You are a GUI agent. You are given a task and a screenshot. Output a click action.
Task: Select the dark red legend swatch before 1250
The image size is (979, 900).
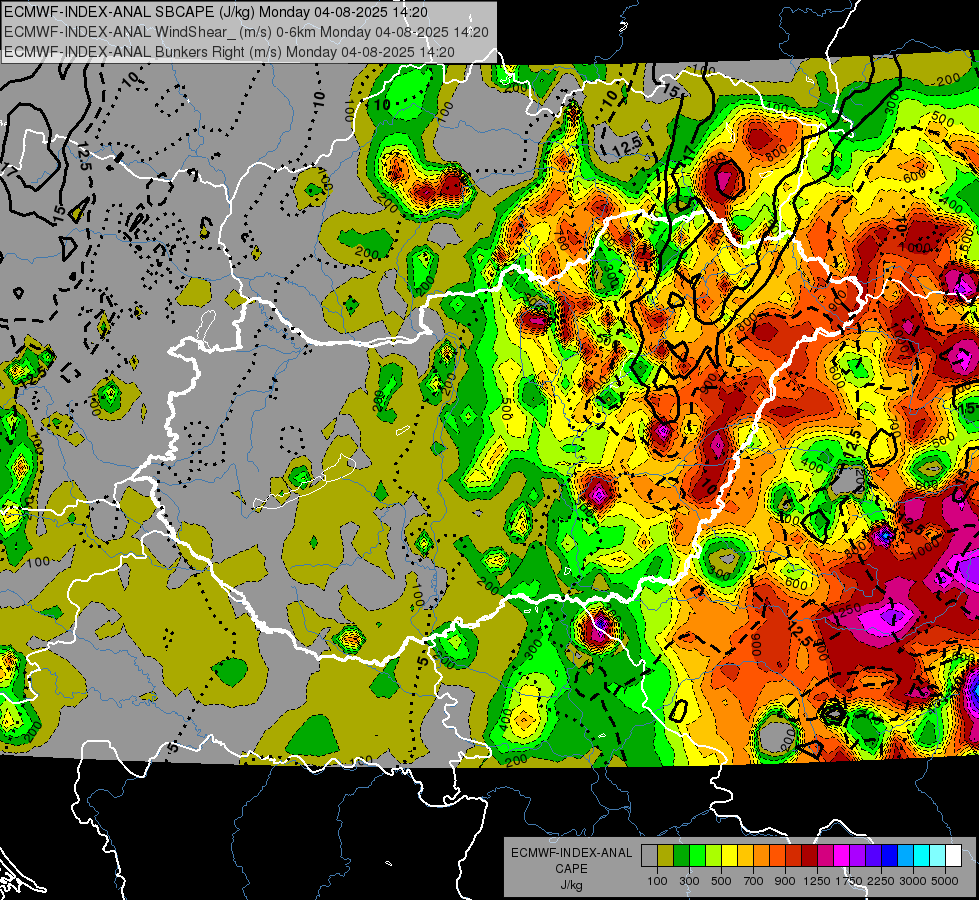tap(810, 856)
